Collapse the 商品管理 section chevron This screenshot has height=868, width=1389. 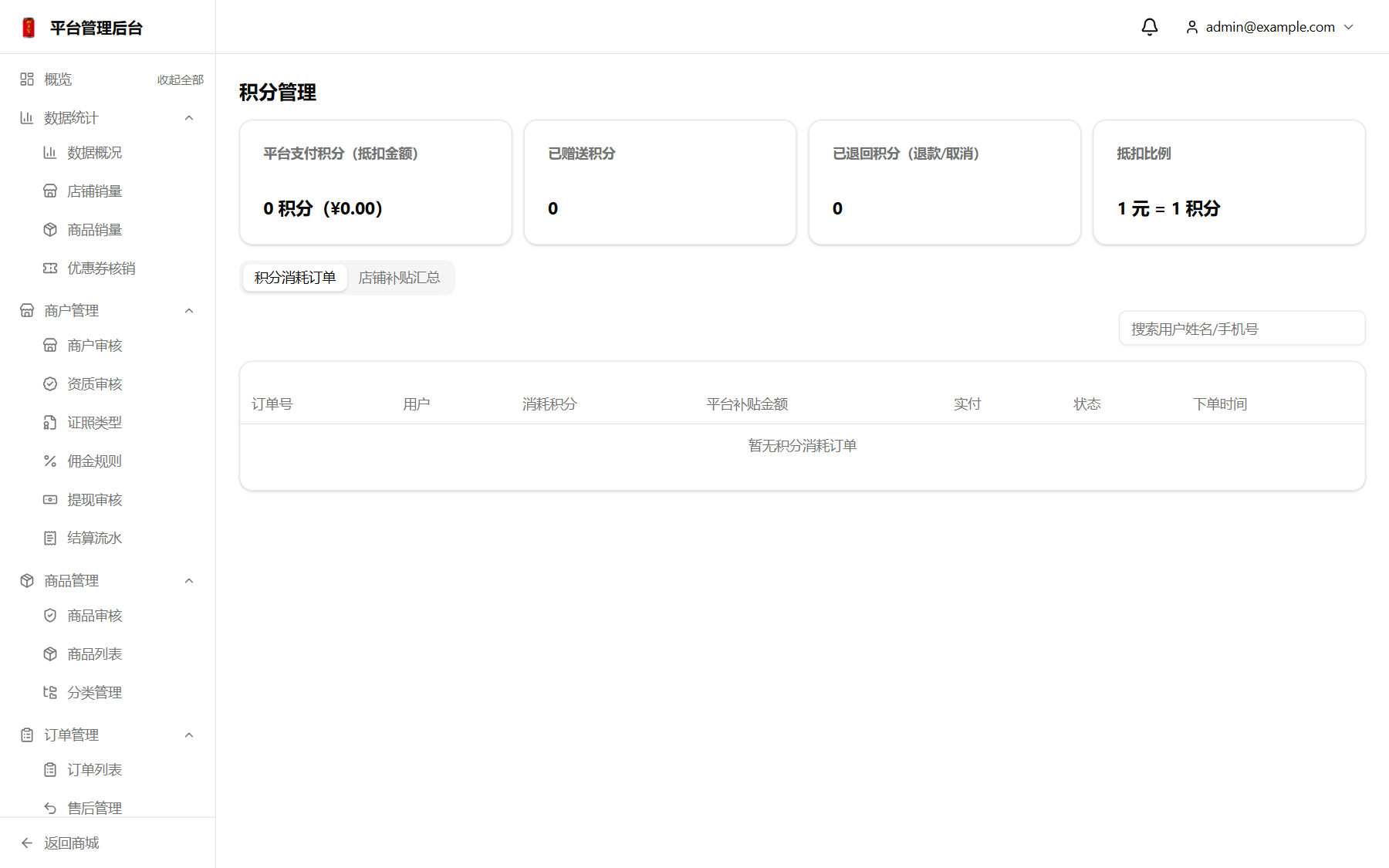click(189, 581)
